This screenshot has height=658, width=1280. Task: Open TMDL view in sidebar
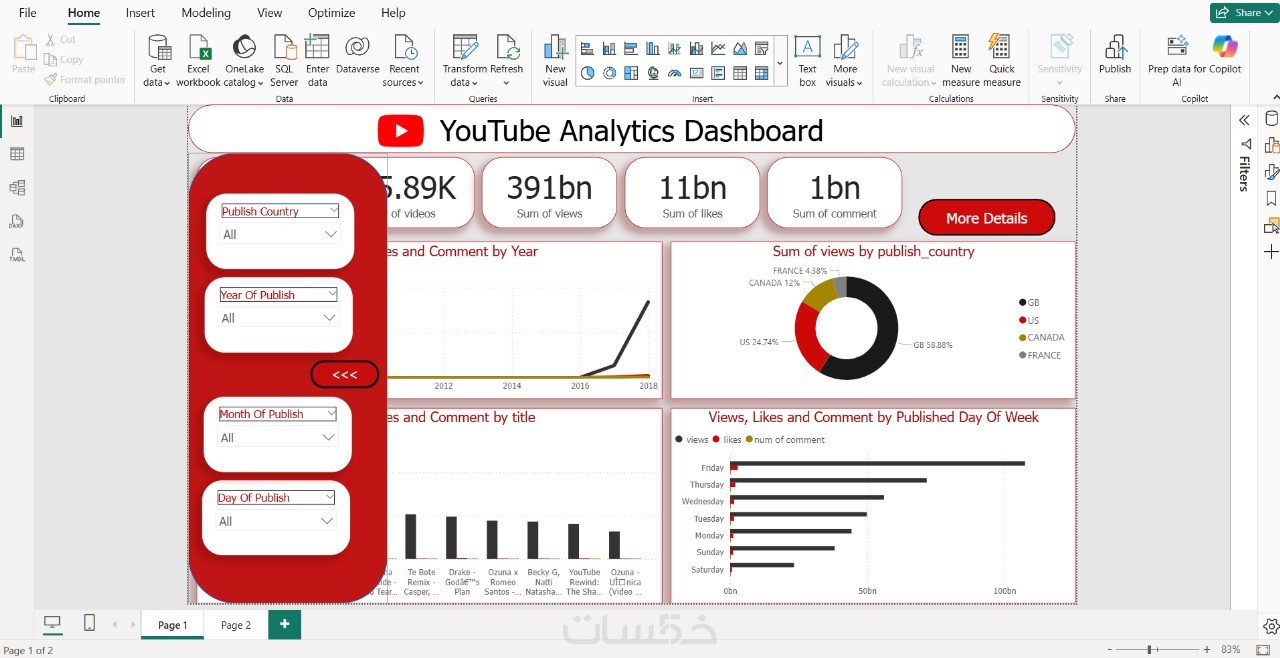coord(17,254)
